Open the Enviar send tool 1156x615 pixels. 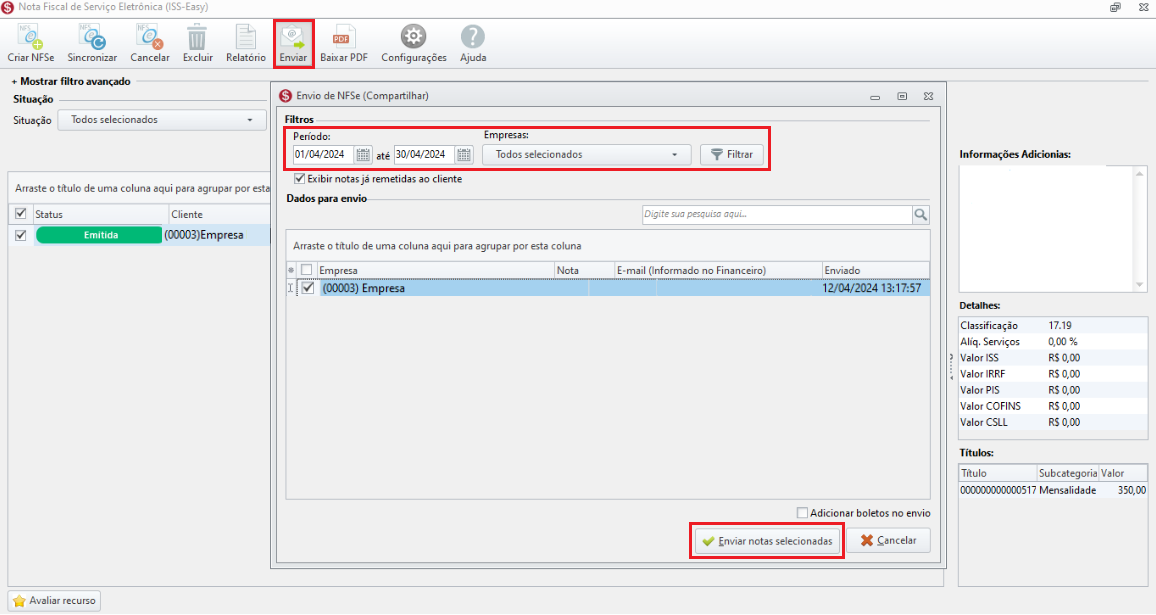pyautogui.click(x=293, y=43)
